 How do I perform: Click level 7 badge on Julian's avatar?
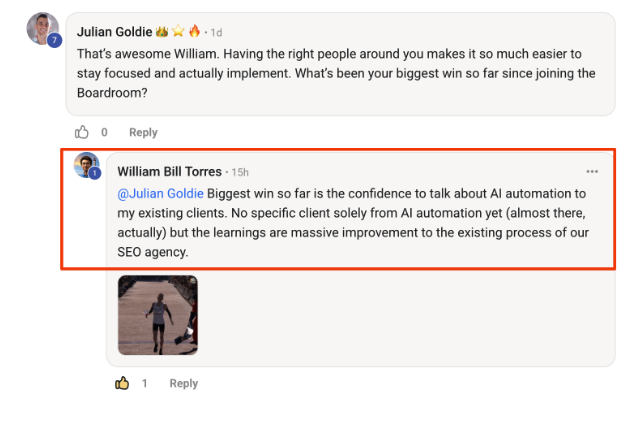click(x=54, y=41)
